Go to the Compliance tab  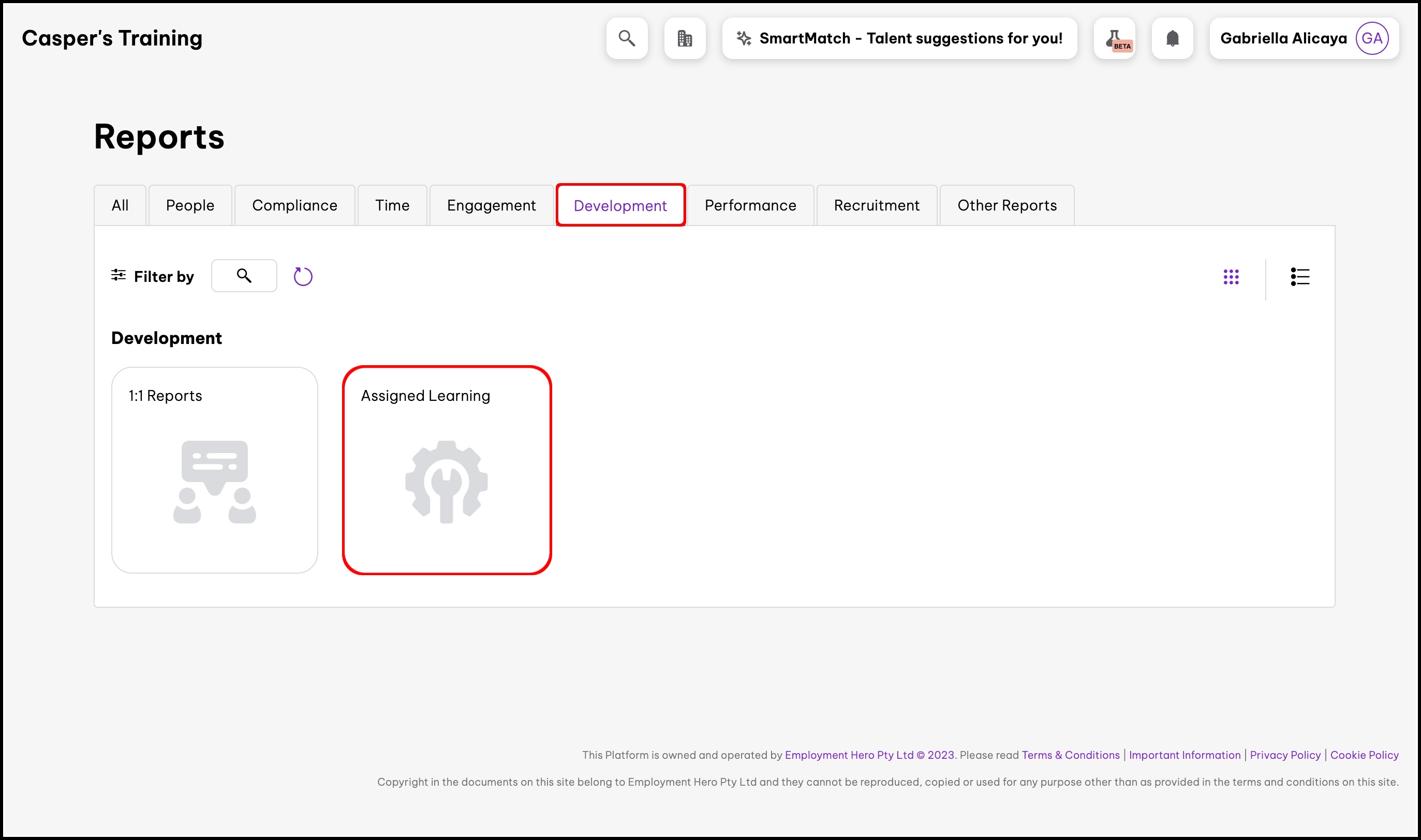(x=294, y=205)
